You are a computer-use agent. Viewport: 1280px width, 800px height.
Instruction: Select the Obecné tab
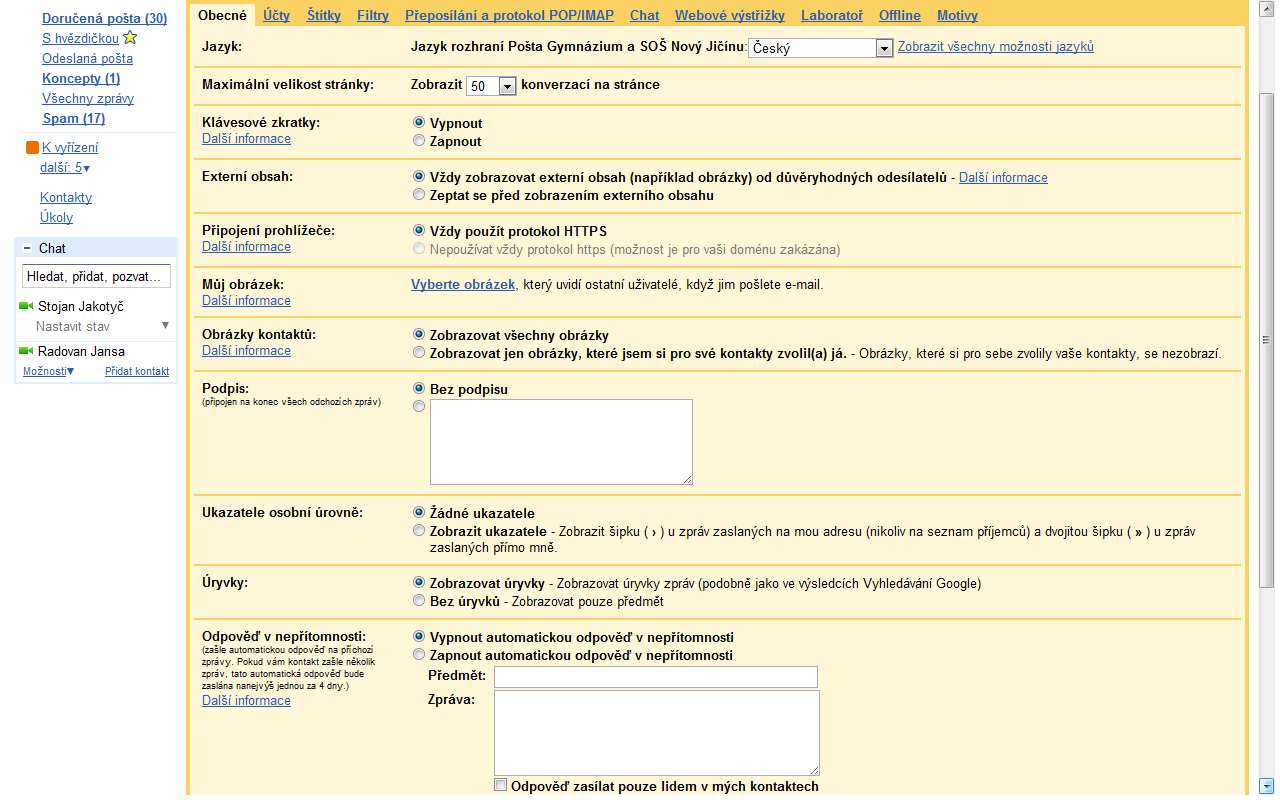pyautogui.click(x=222, y=15)
